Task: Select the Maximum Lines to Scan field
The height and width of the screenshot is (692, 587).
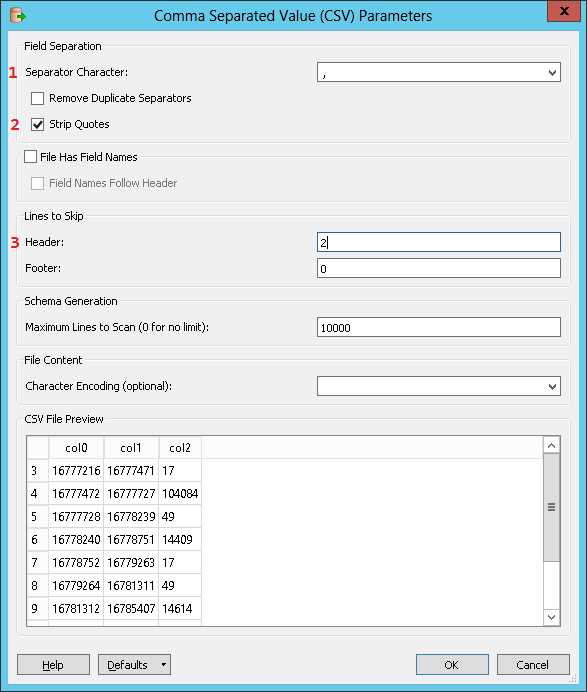Action: [439, 327]
